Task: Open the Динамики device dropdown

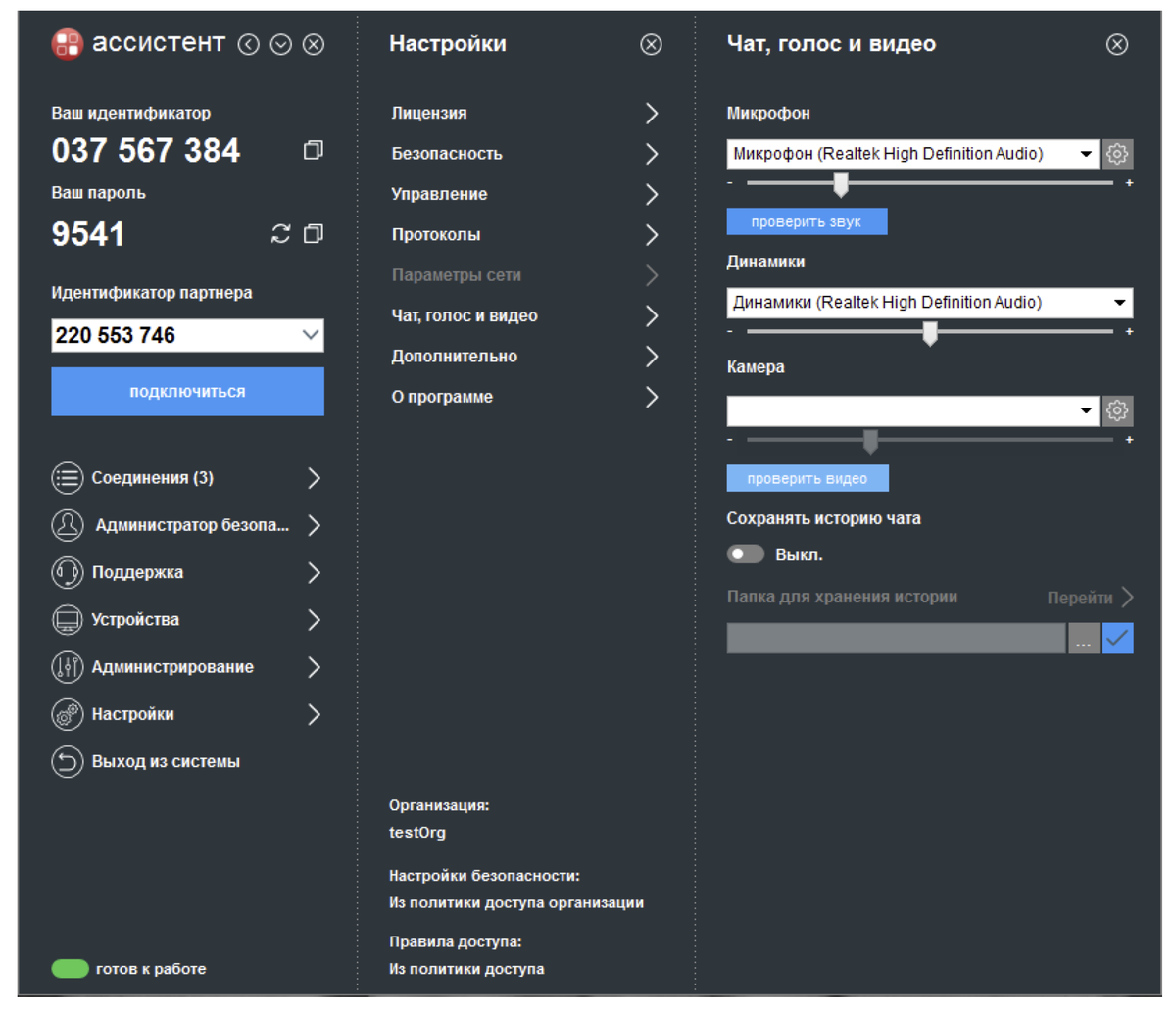Action: click(930, 303)
